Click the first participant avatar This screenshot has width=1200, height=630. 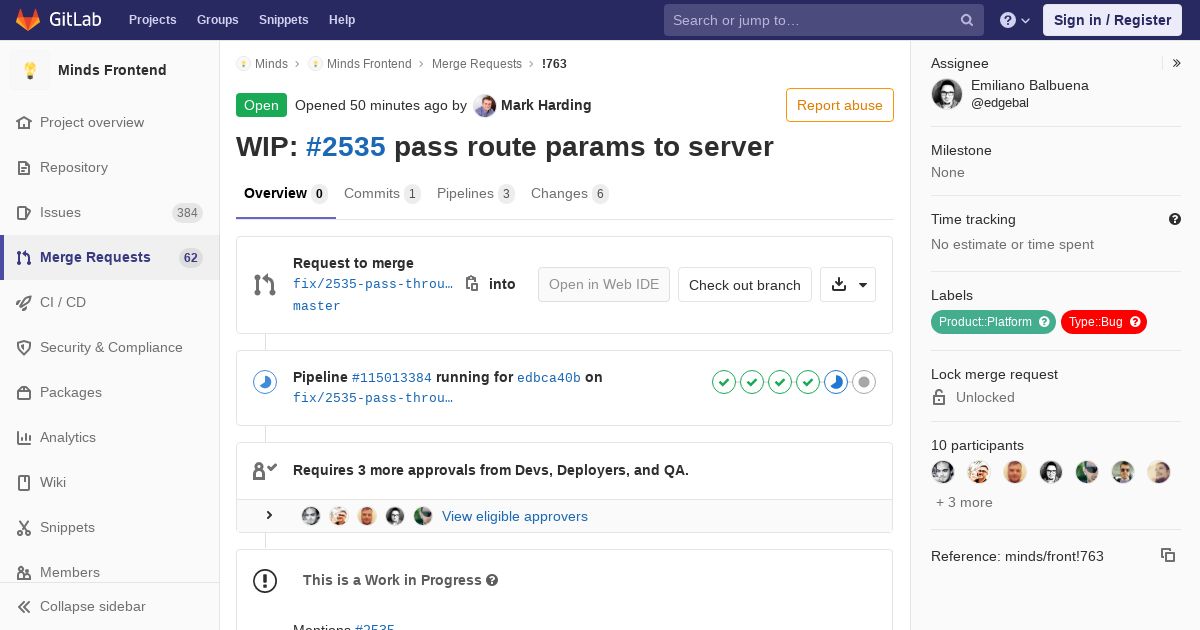(x=943, y=472)
